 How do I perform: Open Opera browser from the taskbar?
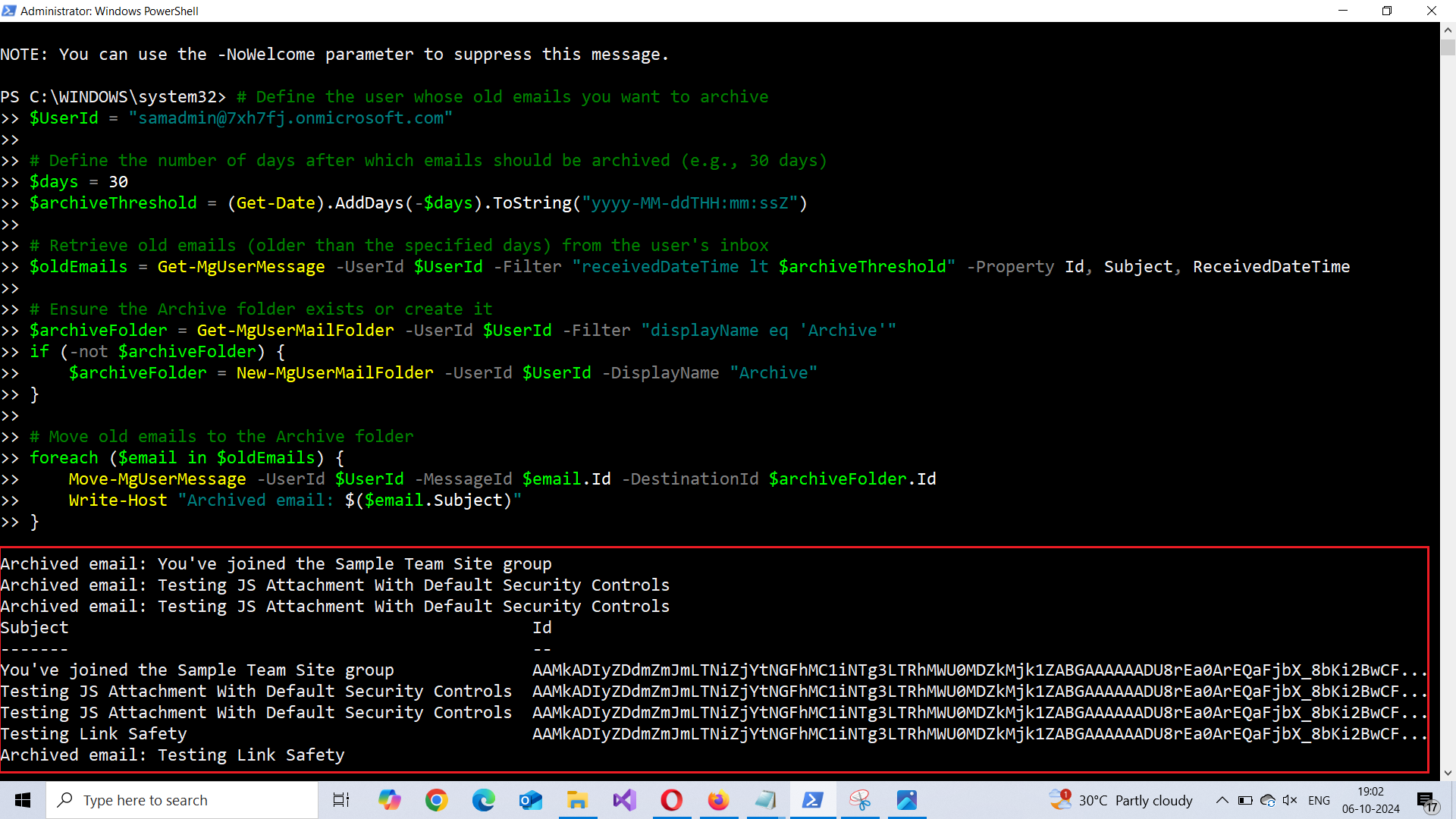pyautogui.click(x=672, y=800)
